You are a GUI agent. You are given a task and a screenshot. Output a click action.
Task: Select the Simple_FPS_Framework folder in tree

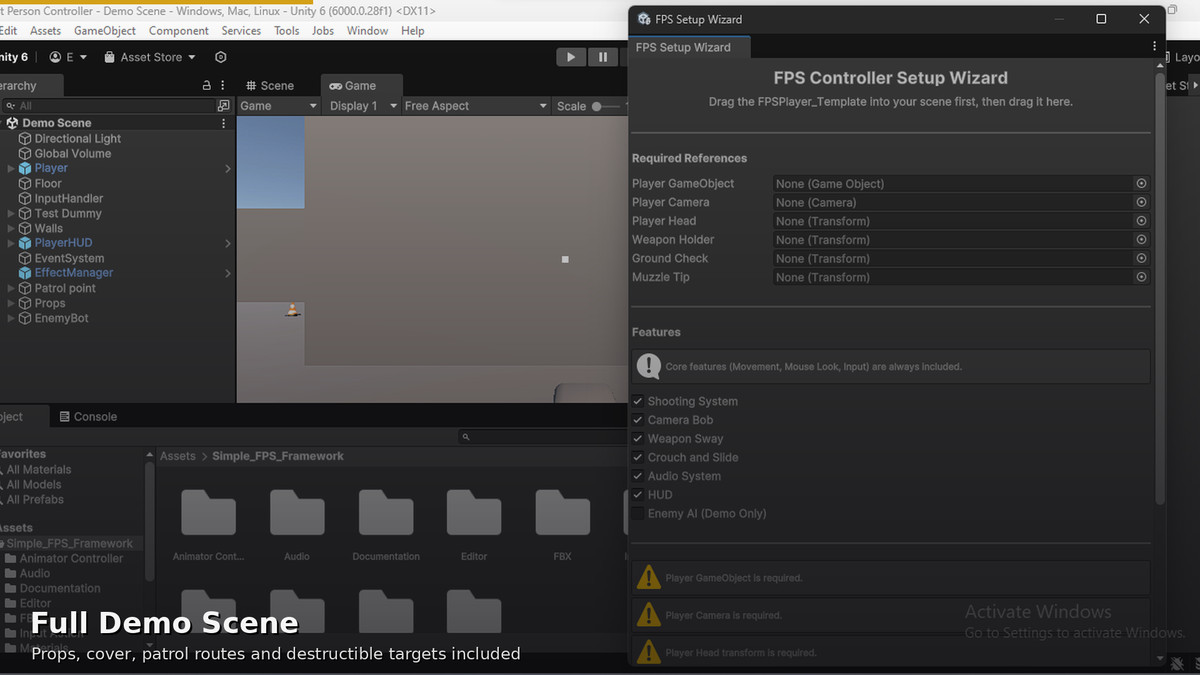point(70,544)
